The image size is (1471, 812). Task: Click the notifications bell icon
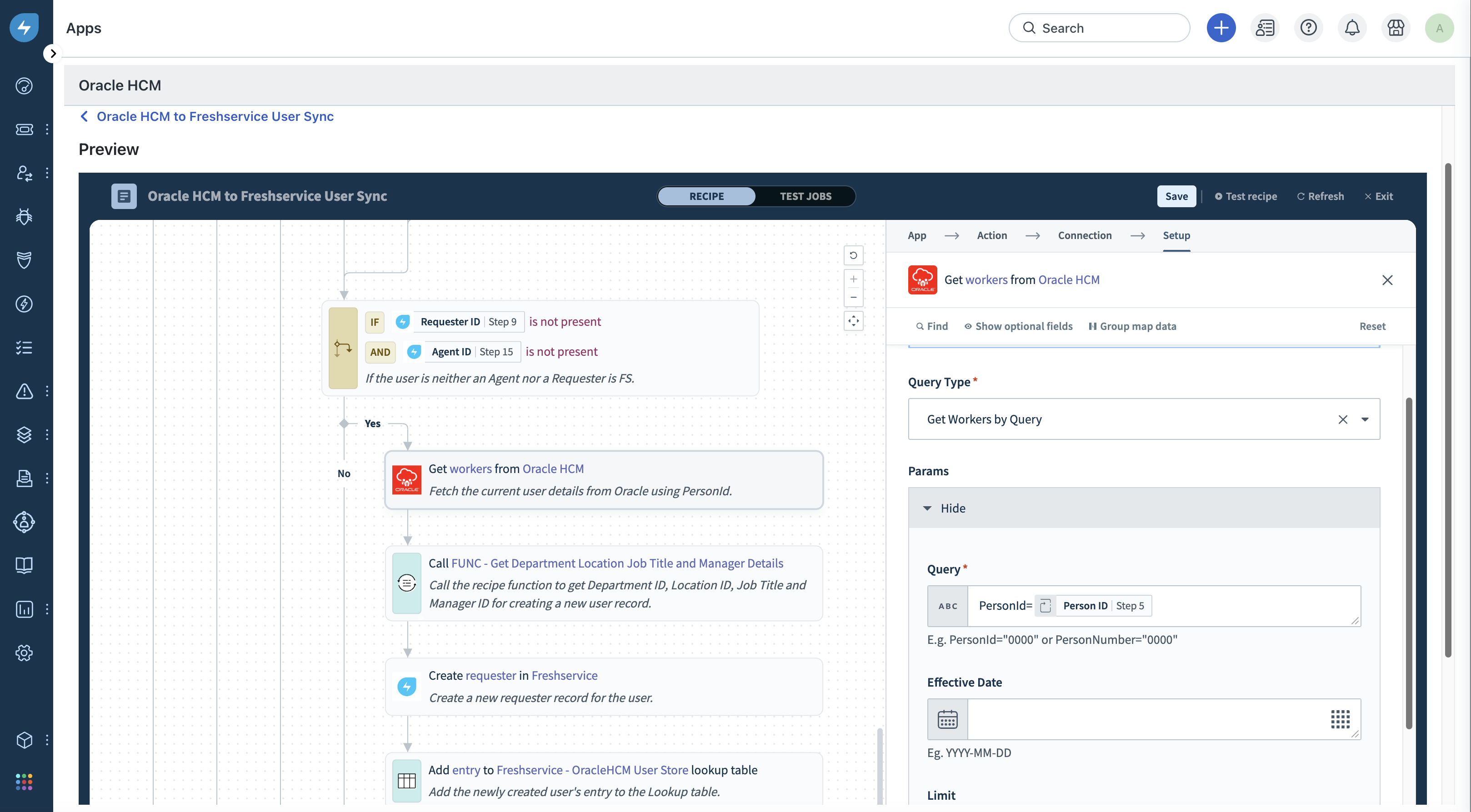click(1351, 27)
